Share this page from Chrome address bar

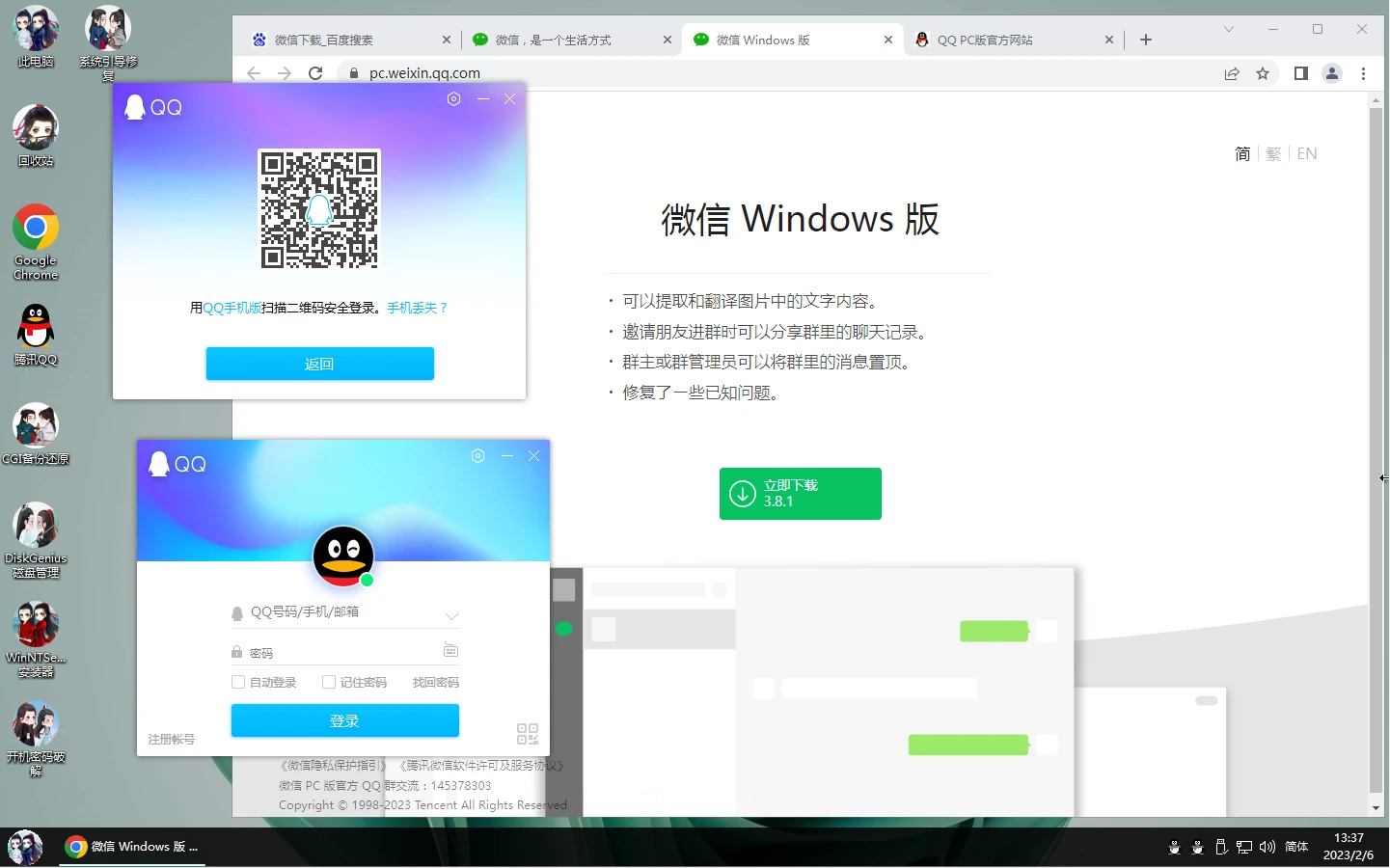1232,73
